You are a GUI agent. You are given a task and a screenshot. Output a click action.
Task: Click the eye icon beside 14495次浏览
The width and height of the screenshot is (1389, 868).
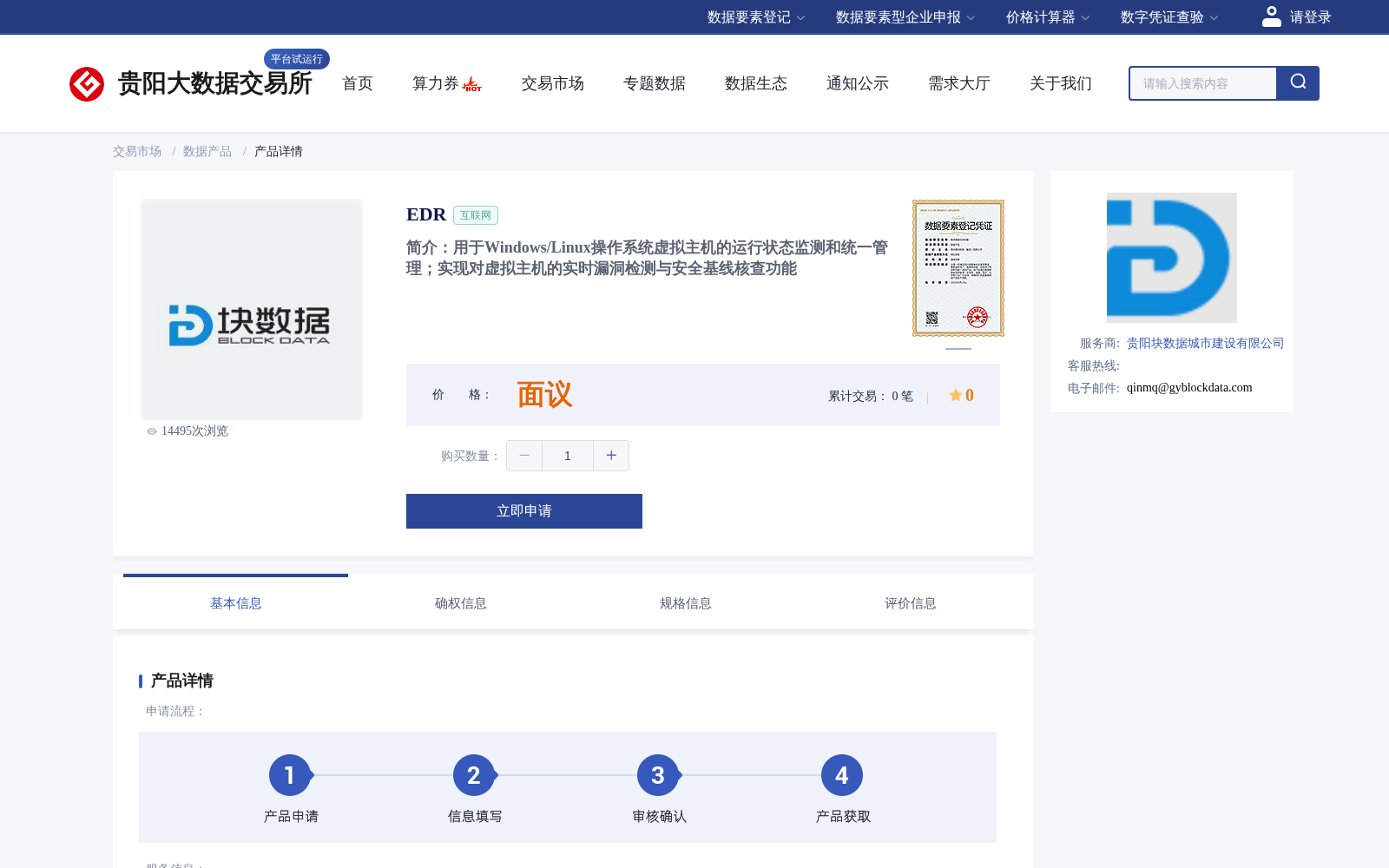152,431
